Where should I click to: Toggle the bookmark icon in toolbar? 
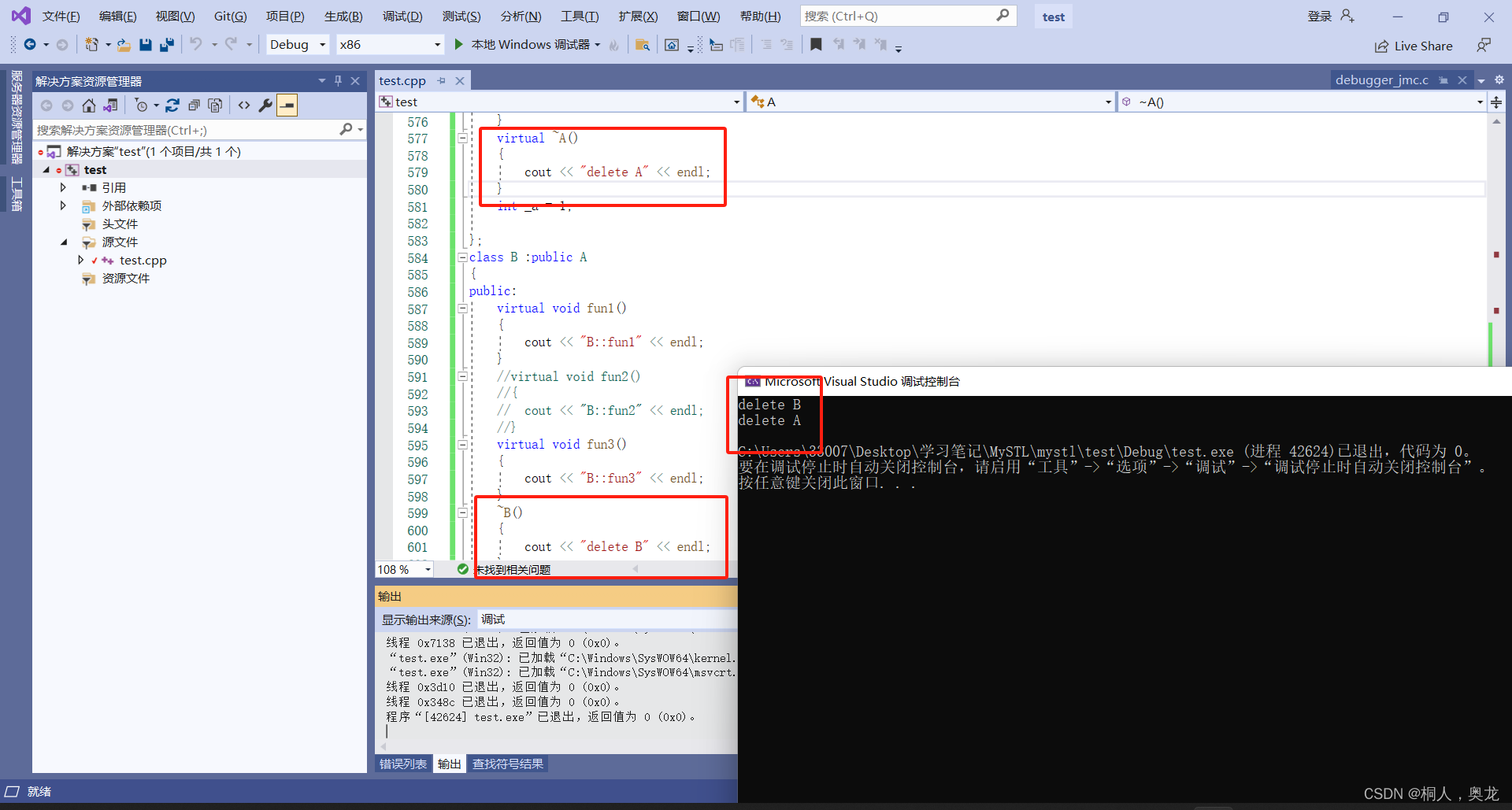[816, 45]
